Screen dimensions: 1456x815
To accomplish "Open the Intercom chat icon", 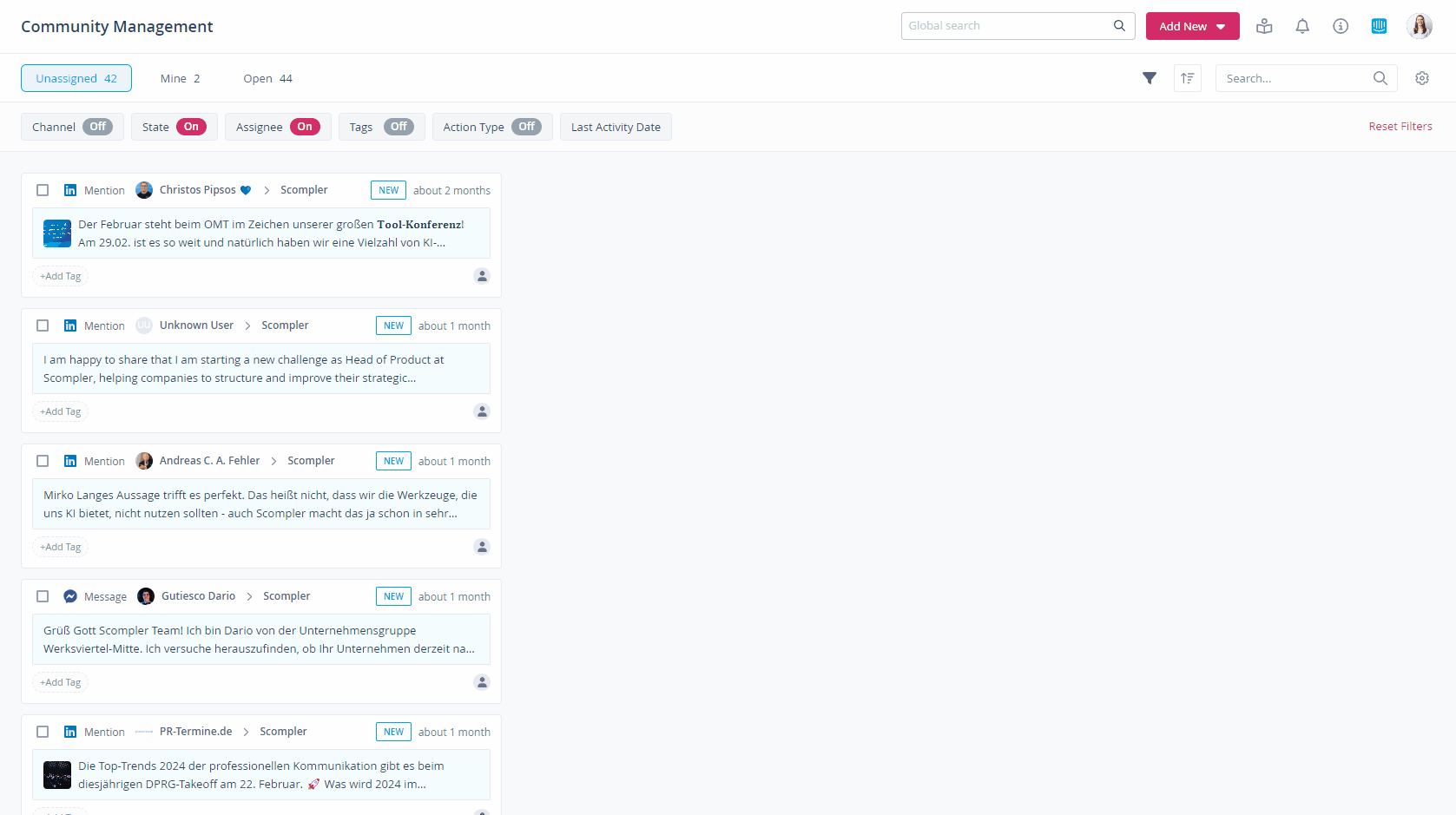I will click(x=1378, y=26).
